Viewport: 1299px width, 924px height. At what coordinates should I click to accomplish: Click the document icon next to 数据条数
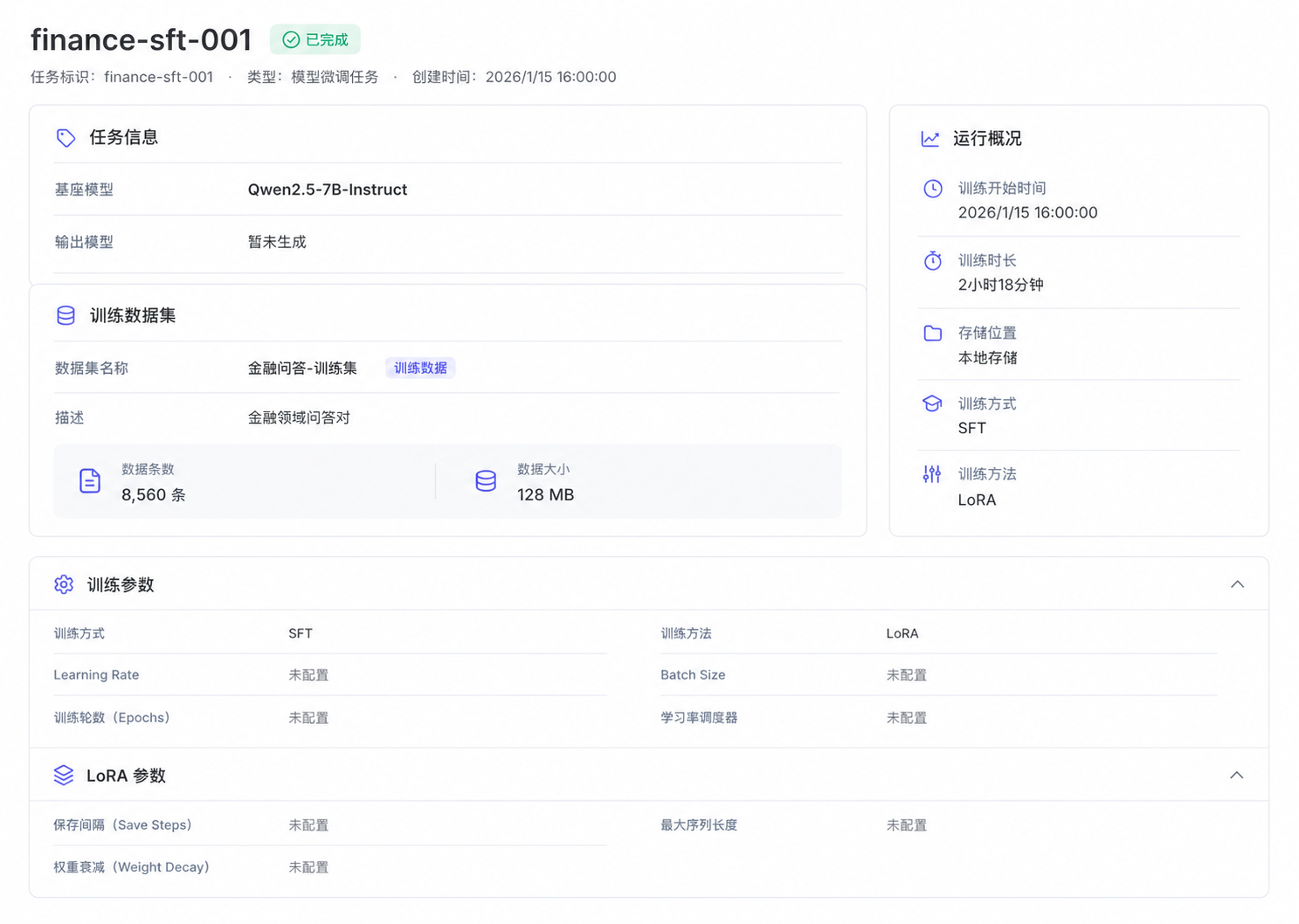point(90,481)
